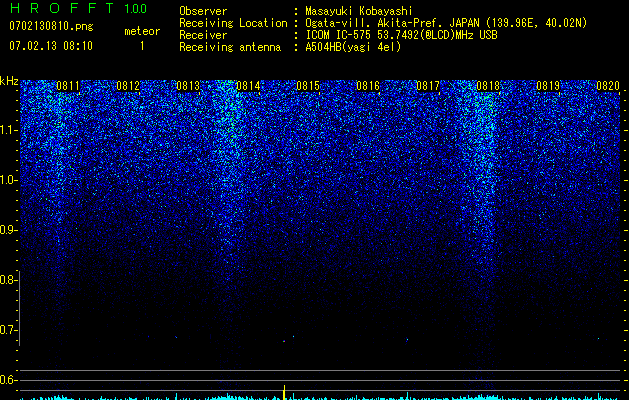Click the Receiving Location label
The height and width of the screenshot is (400, 629).
pos(233,23)
